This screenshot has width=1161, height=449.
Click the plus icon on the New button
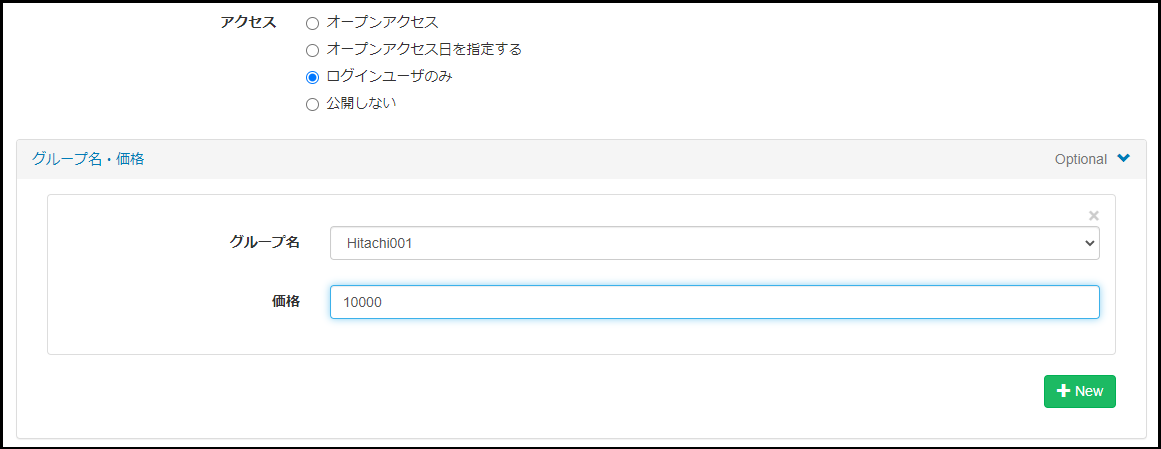(x=1063, y=391)
